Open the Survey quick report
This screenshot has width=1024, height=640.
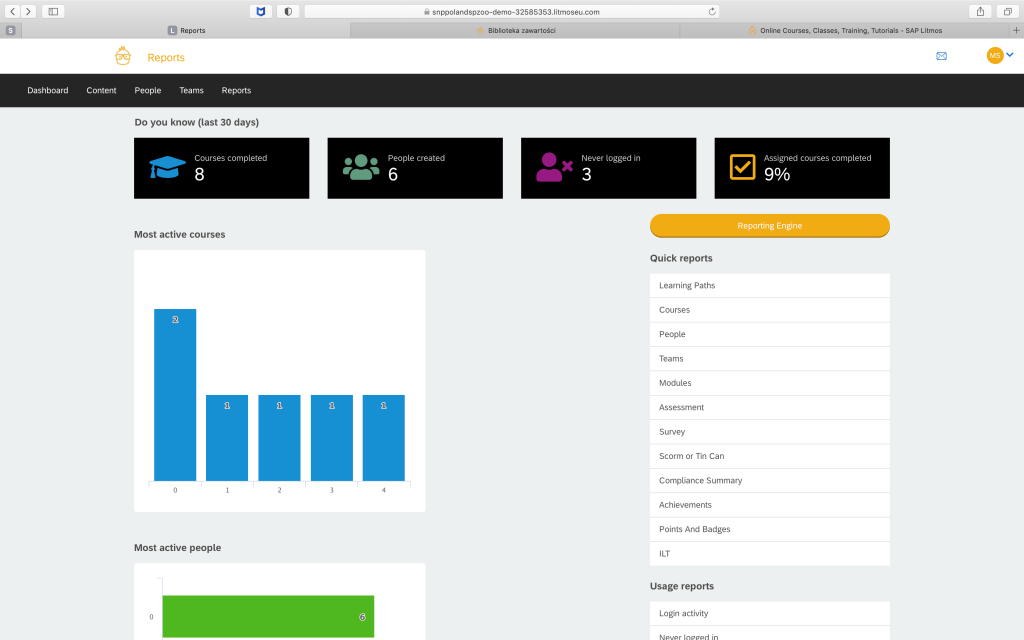(769, 432)
